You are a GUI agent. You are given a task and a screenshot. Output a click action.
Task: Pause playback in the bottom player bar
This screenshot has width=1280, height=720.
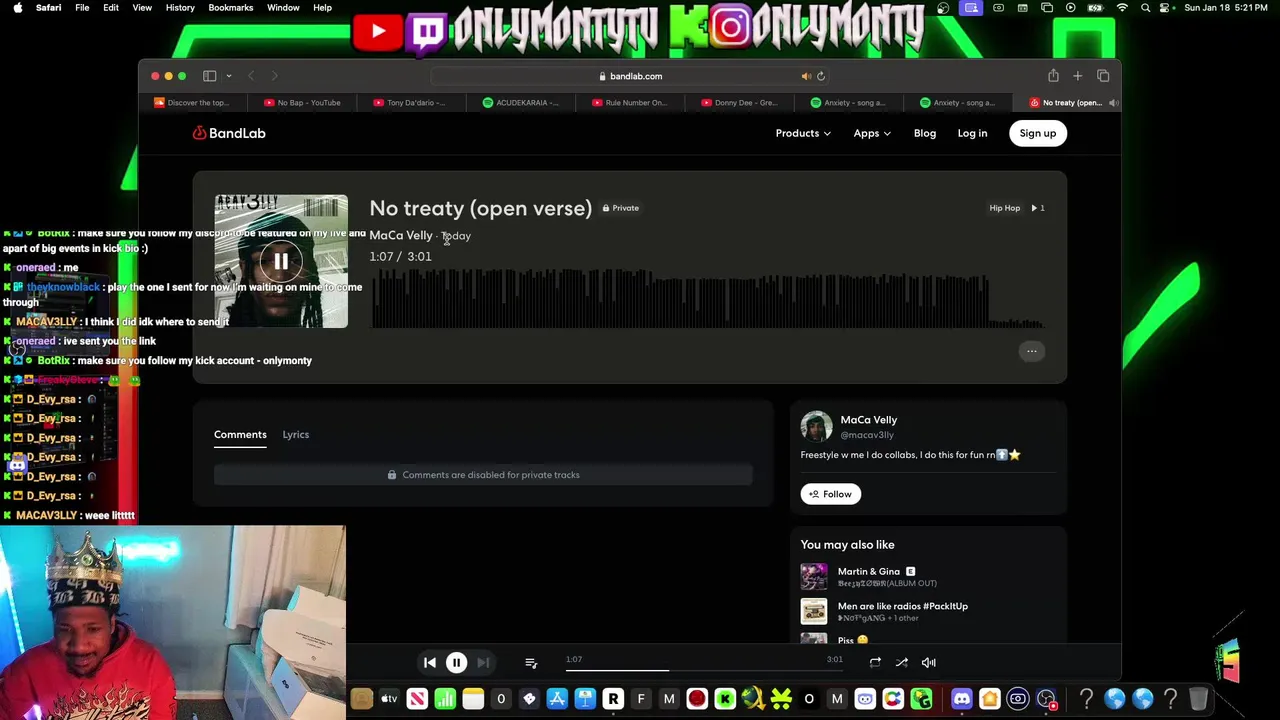pyautogui.click(x=456, y=662)
